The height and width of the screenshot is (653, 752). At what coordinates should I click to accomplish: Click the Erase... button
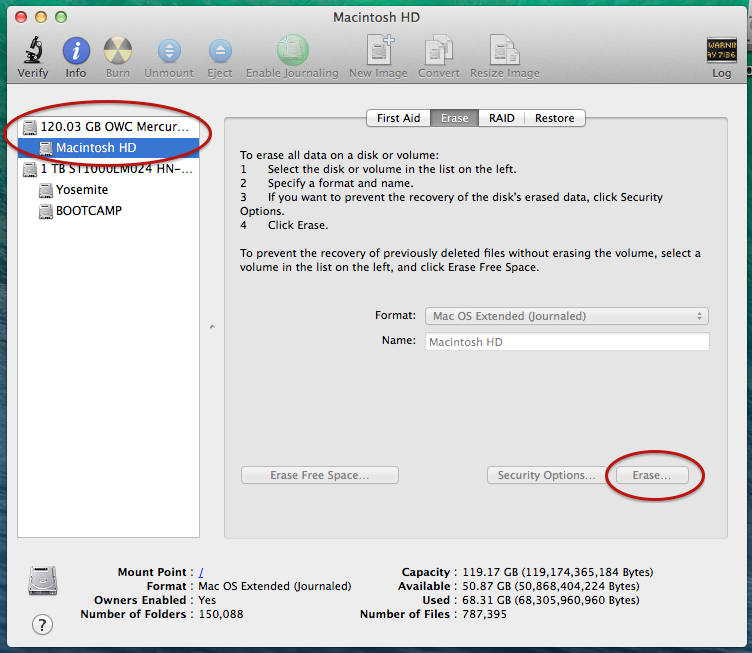pos(652,475)
